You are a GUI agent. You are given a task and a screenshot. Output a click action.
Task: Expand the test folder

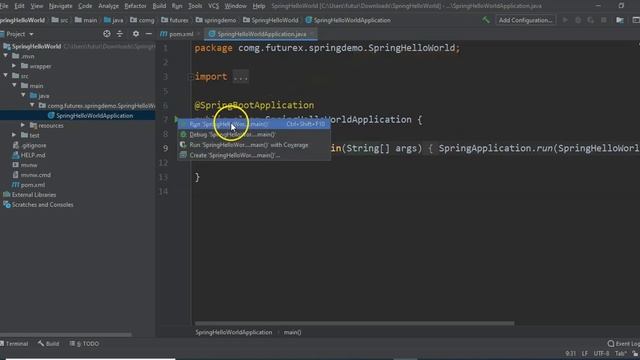[14, 135]
